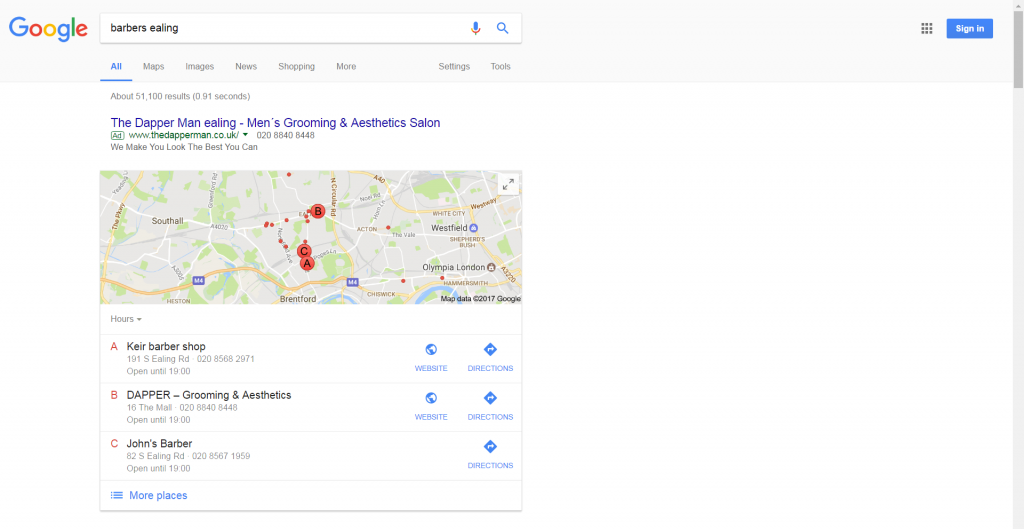Click the Brentford label on the map
Screen dimensions: 1024x529
298,299
